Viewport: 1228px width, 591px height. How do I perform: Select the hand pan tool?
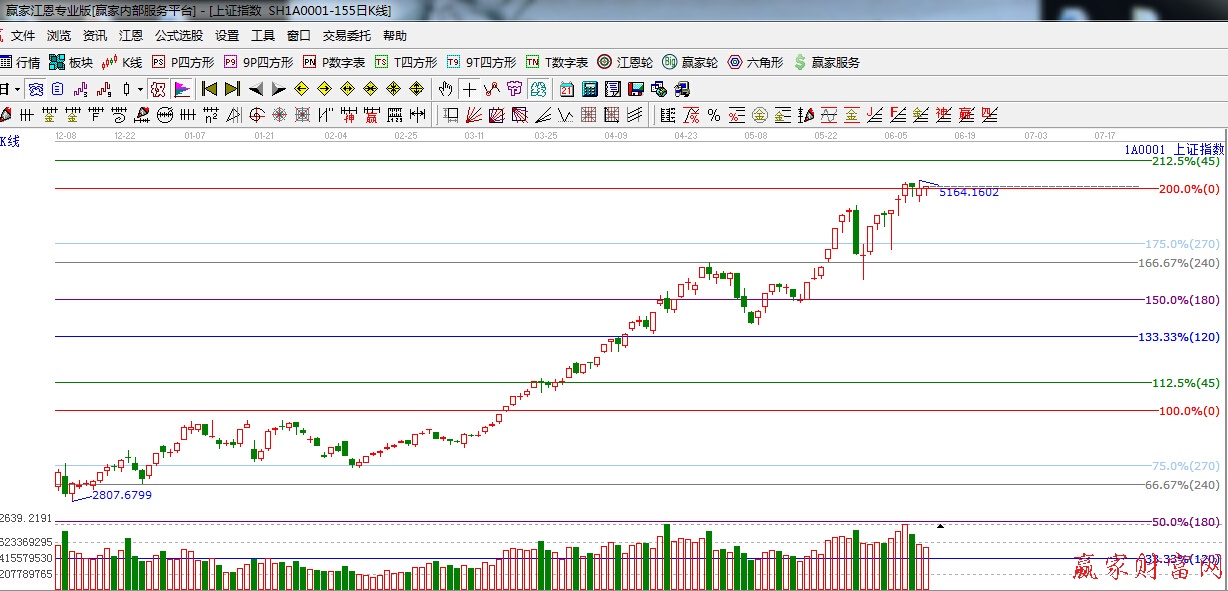point(446,89)
